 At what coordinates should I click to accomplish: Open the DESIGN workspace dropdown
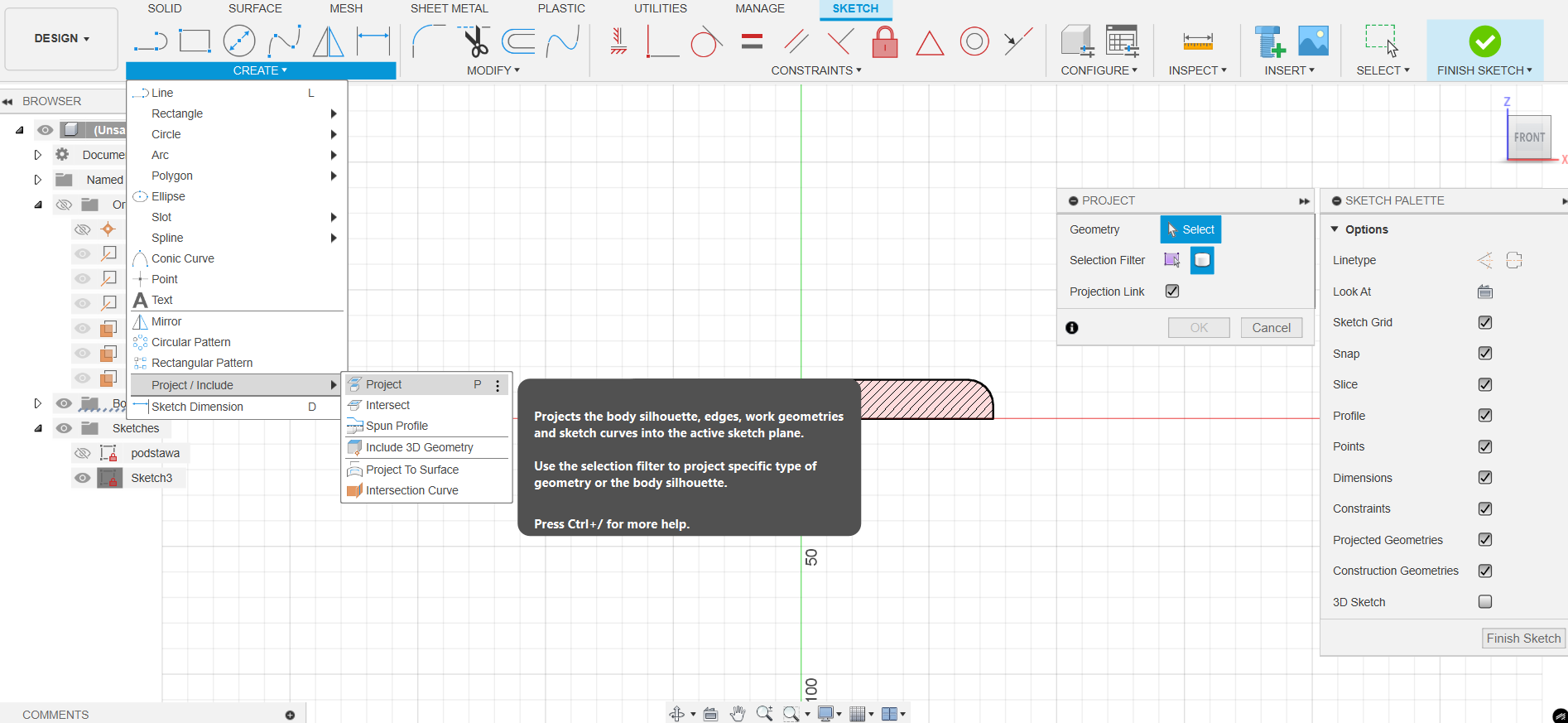pos(61,38)
